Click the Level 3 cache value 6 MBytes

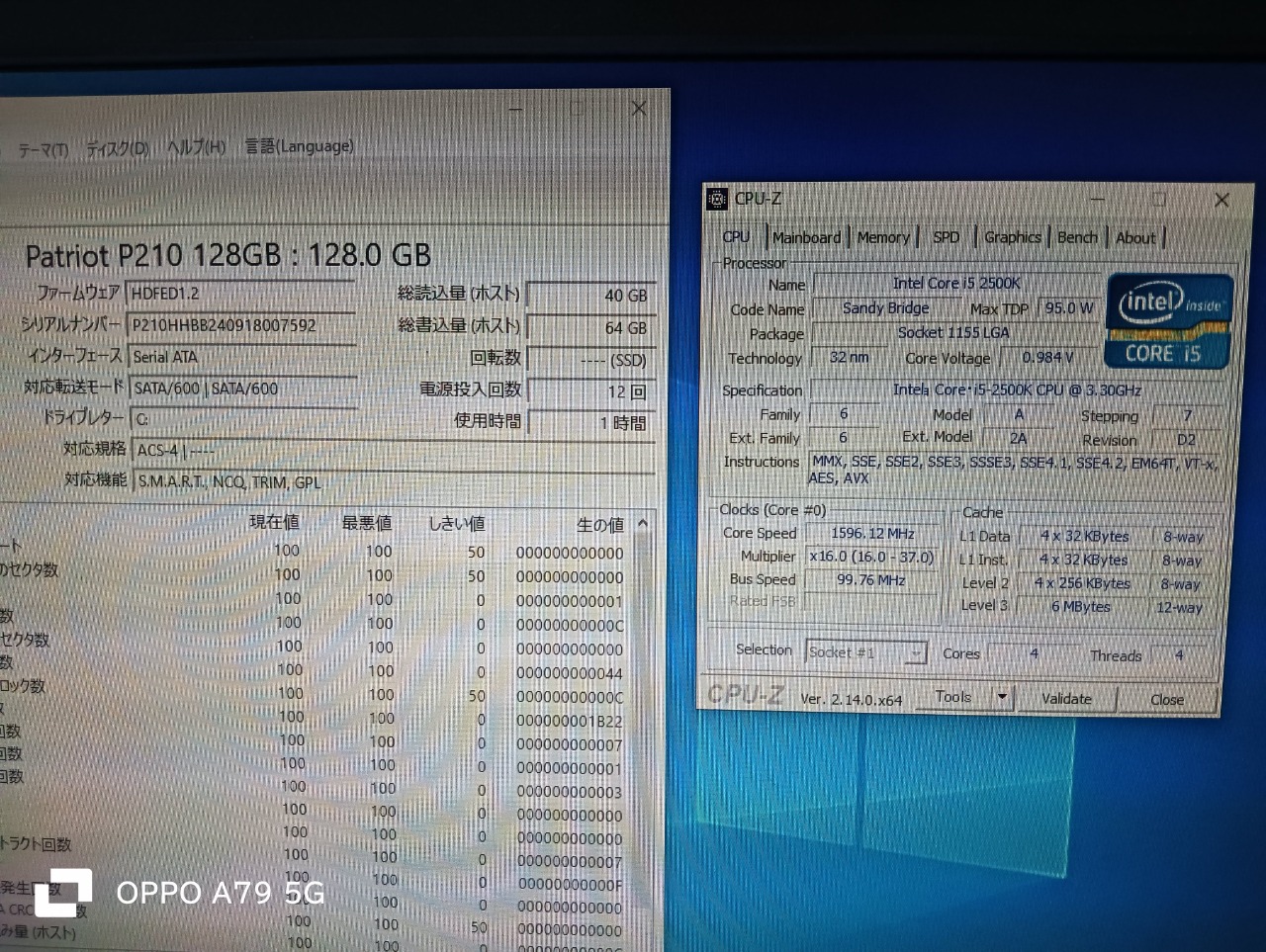coord(1082,607)
